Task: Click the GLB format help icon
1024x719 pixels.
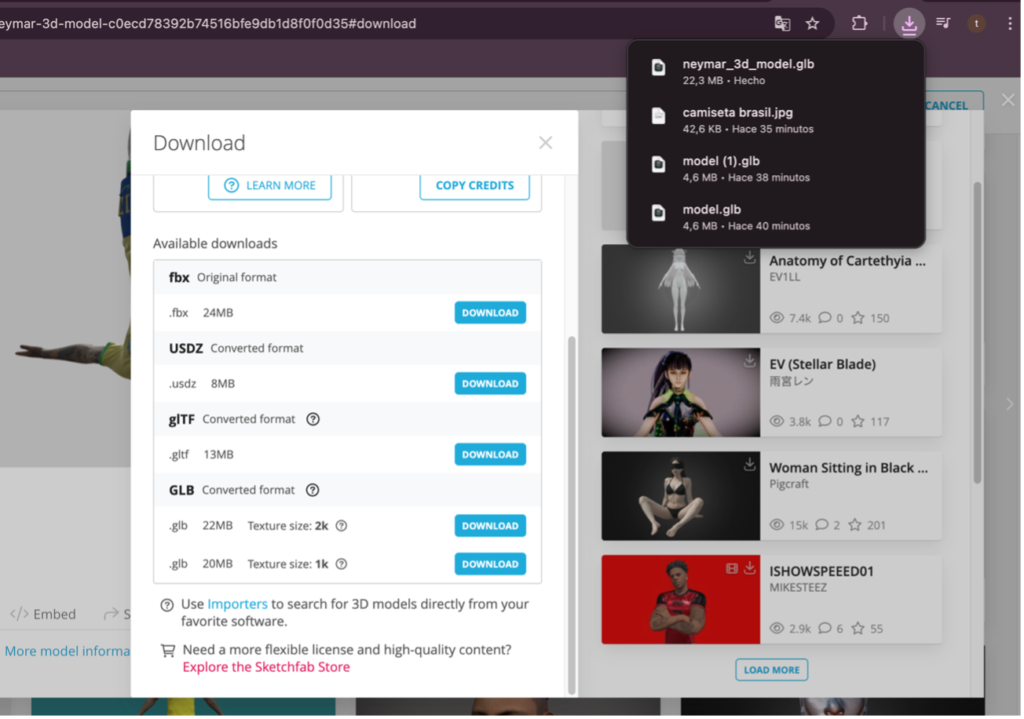Action: 313,491
